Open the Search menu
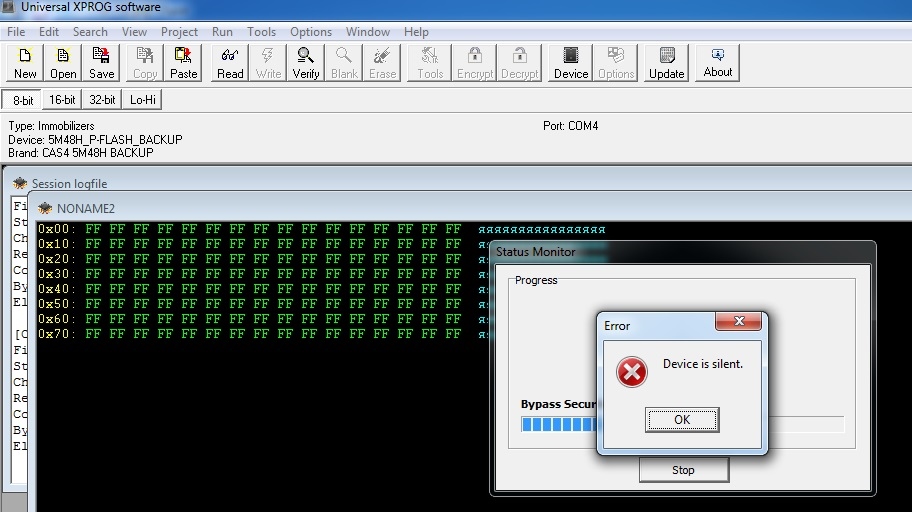This screenshot has width=912, height=512. [90, 31]
